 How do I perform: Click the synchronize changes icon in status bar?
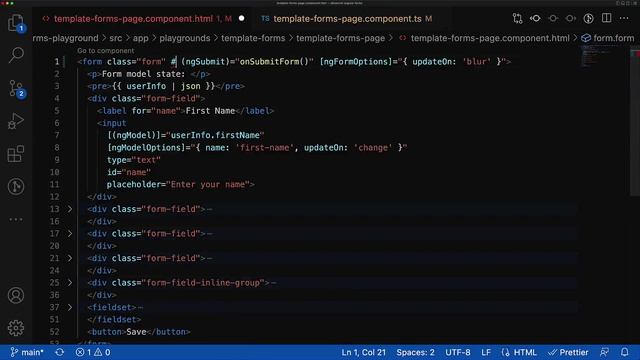[x=60, y=352]
